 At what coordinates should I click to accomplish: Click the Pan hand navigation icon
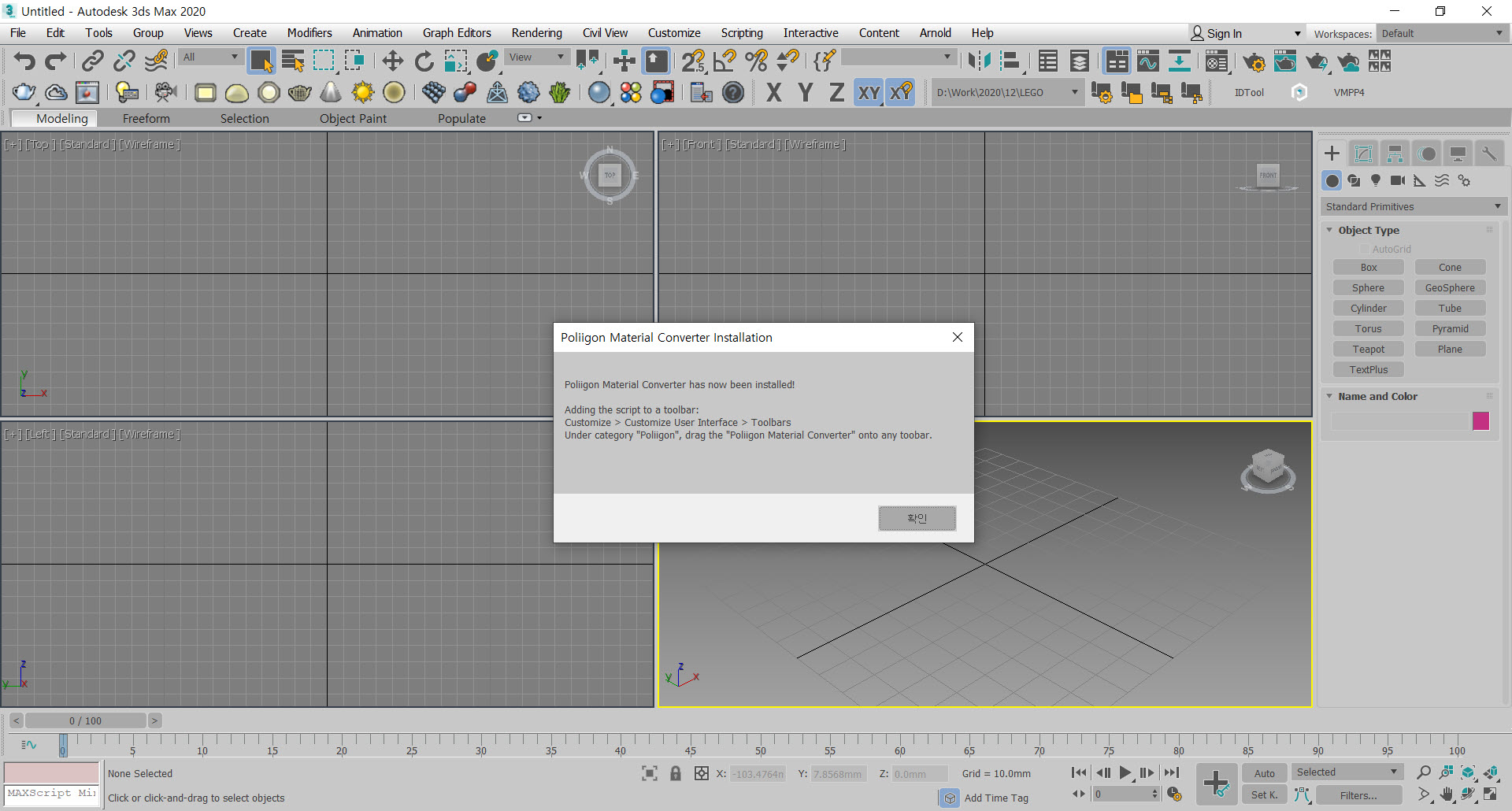pos(1447,794)
